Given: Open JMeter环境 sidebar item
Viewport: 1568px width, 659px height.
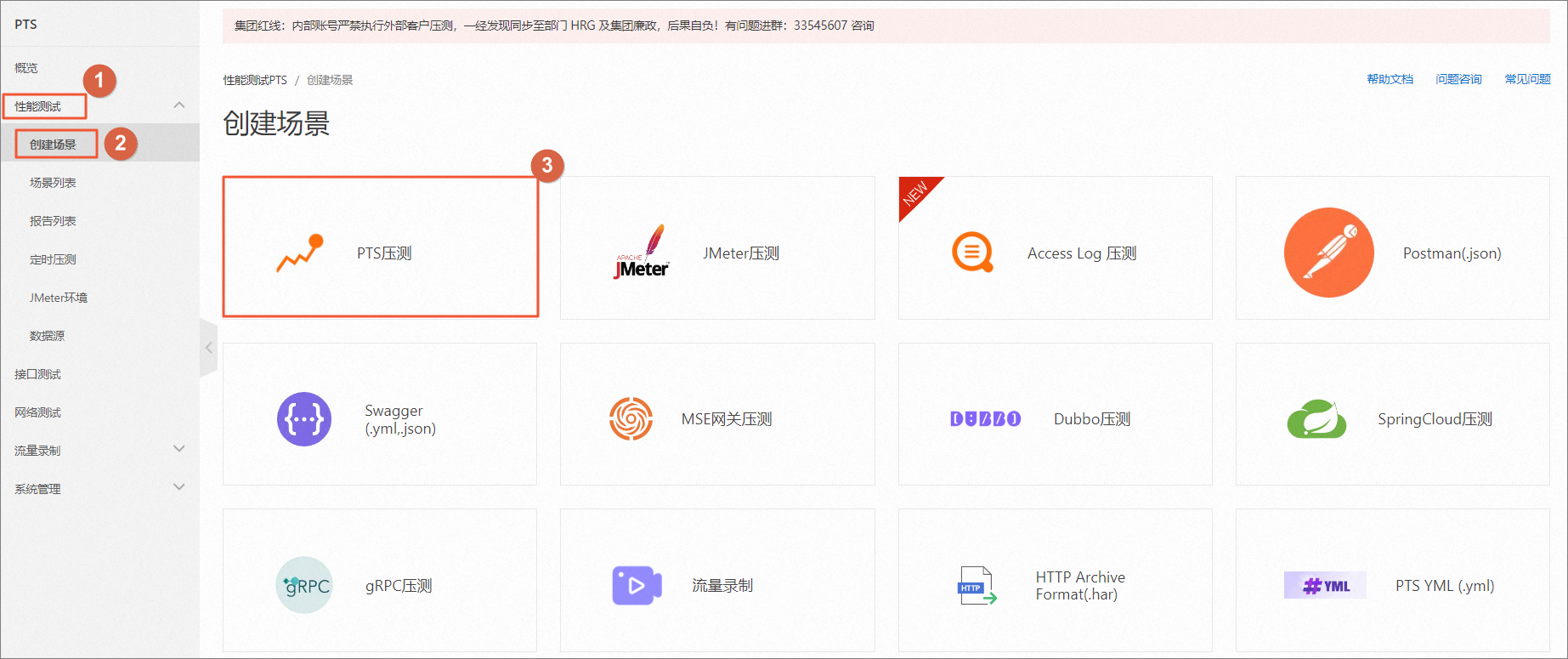Looking at the screenshot, I should pyautogui.click(x=59, y=298).
